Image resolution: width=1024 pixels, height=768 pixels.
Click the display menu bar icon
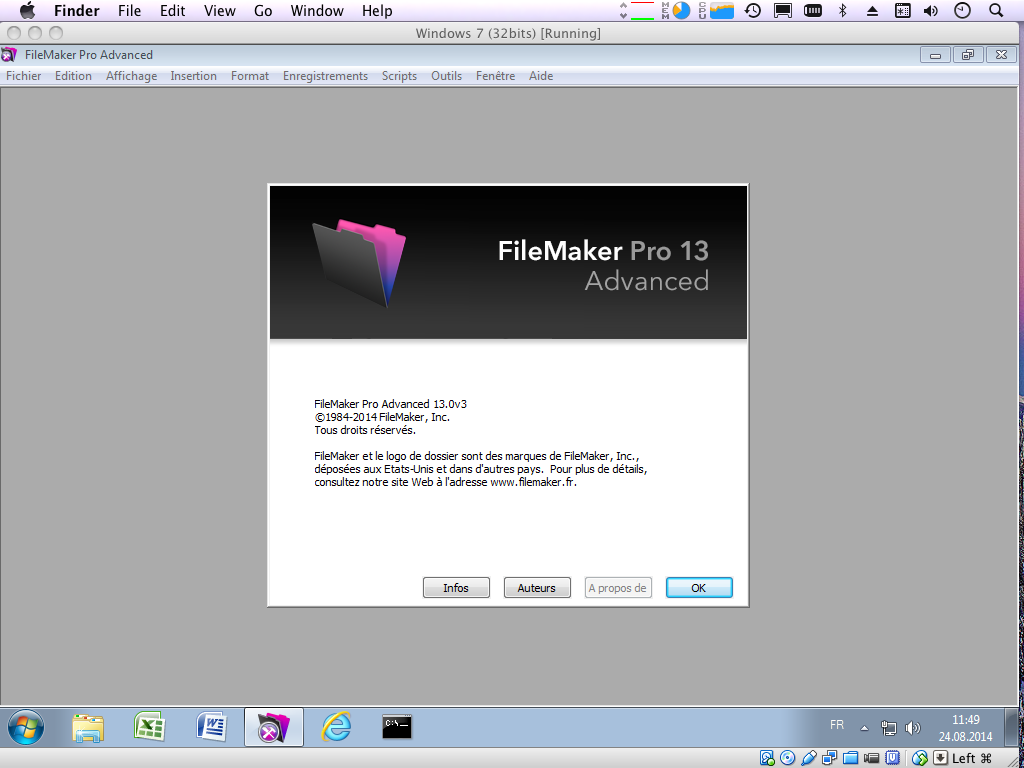tap(783, 10)
